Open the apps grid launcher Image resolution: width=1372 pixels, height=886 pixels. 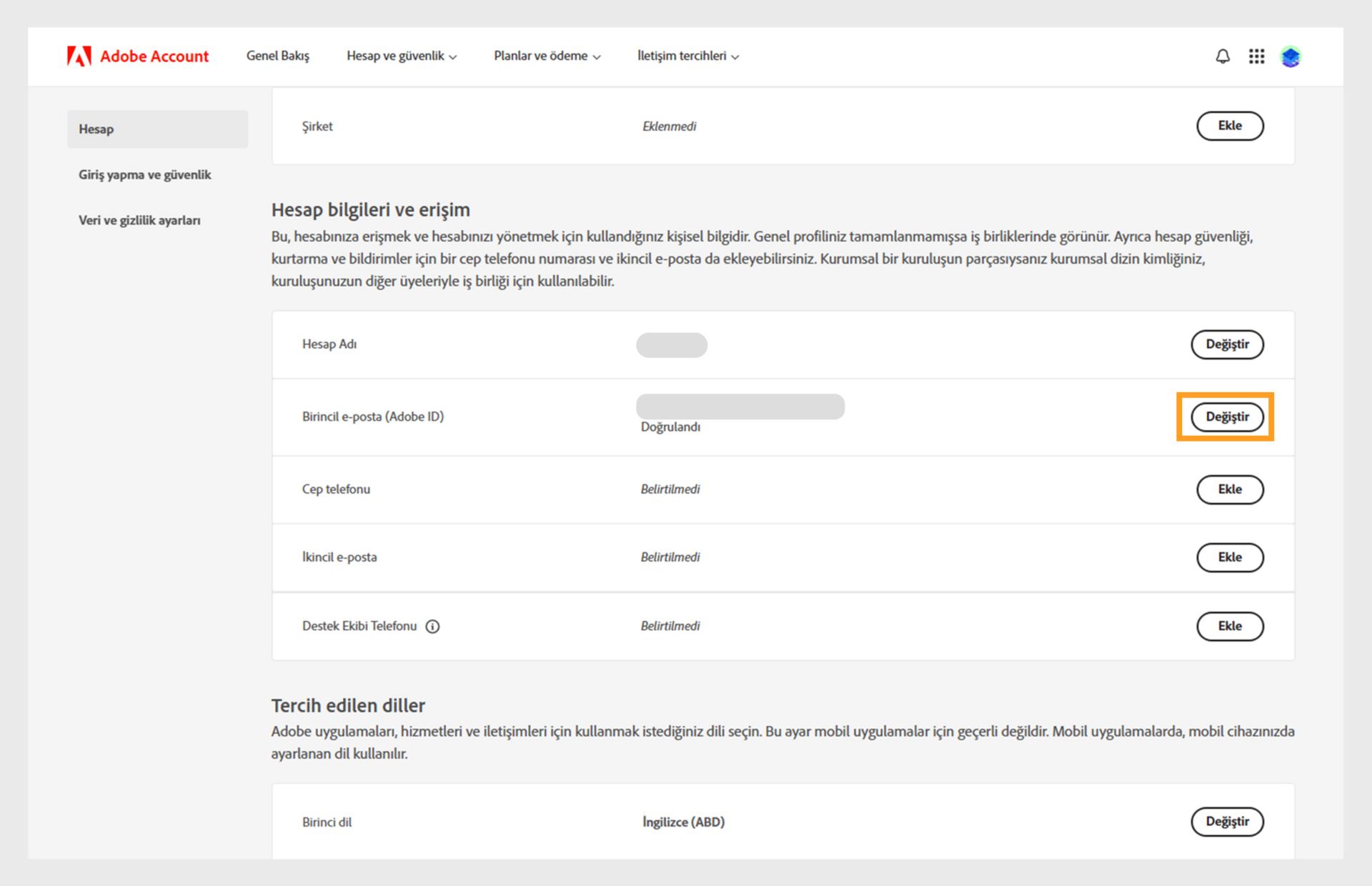[x=1256, y=56]
